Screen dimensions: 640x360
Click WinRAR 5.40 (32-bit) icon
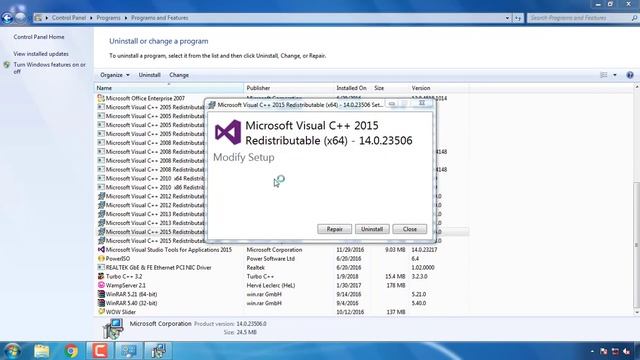point(101,303)
